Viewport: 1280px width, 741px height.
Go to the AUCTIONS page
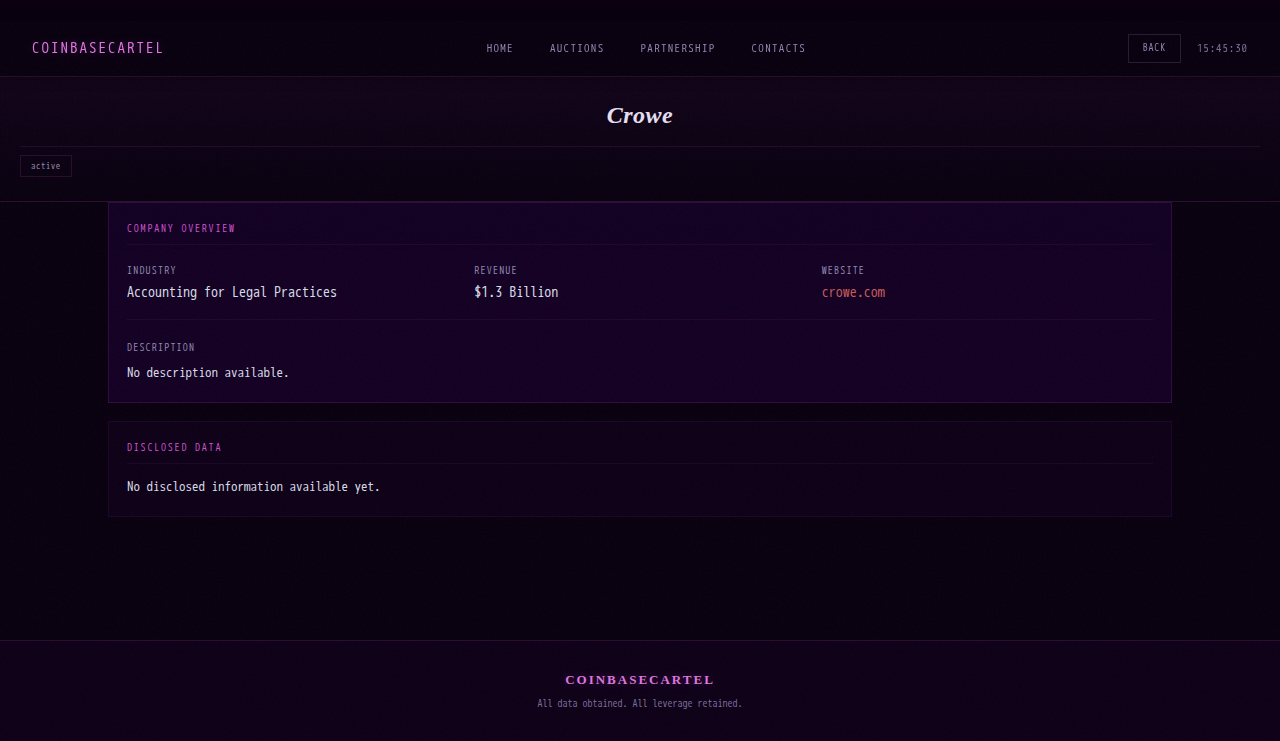point(577,48)
